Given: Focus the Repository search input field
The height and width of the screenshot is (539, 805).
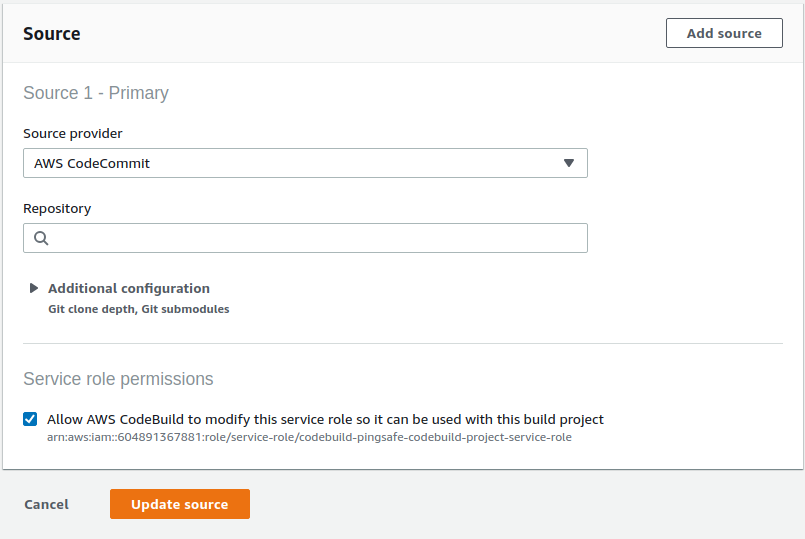Looking at the screenshot, I should coord(310,238).
